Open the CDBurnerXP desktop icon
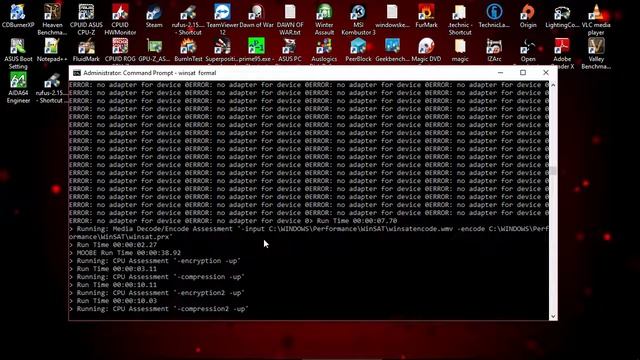This screenshot has height=360, width=640. 18,16
